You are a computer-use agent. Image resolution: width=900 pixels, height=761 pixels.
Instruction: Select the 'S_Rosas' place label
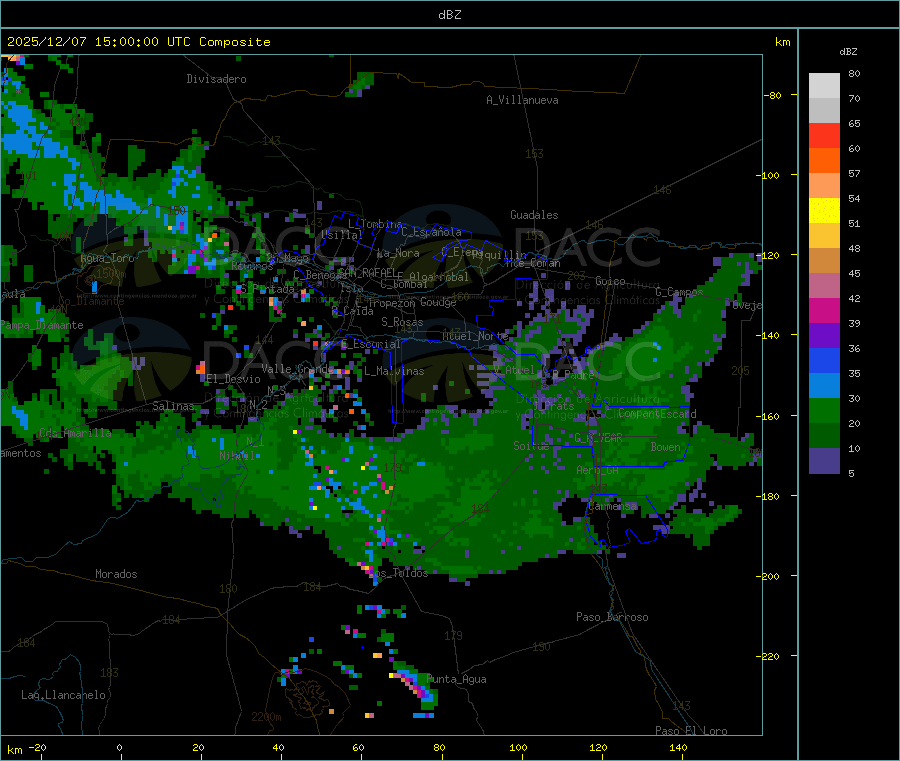402,322
